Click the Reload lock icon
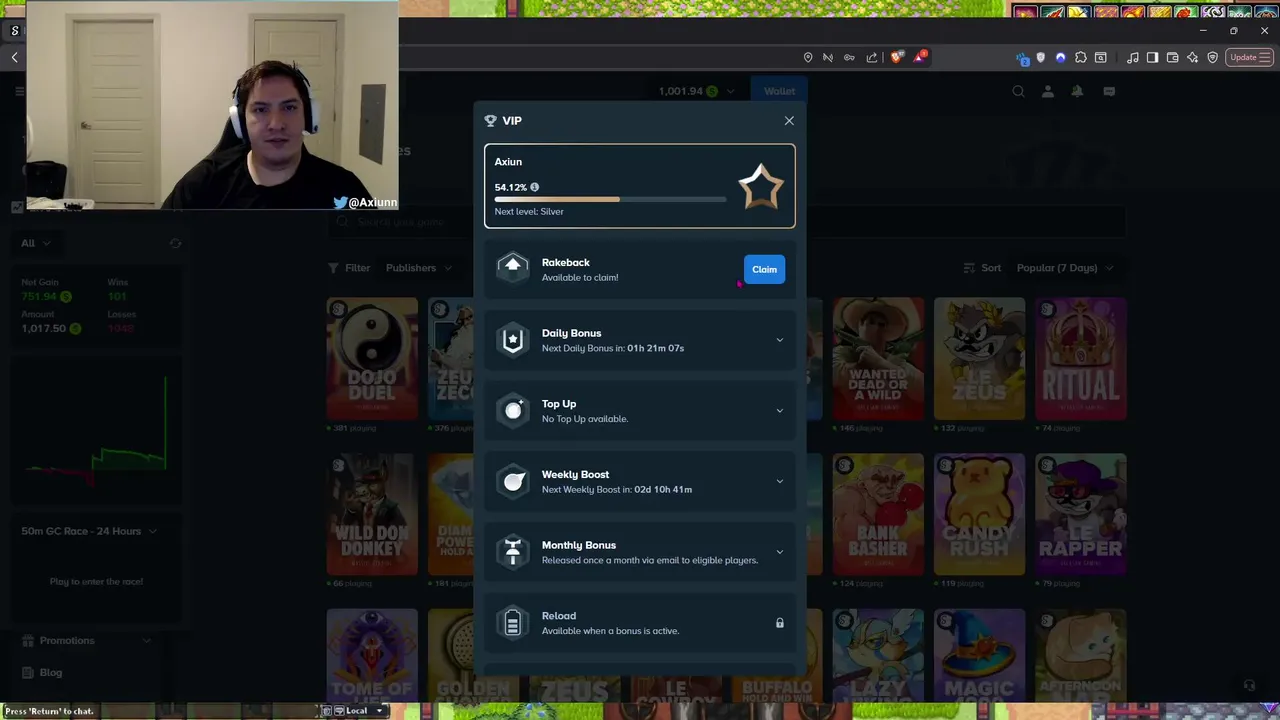Screen dimensions: 1280x720 tap(780, 623)
